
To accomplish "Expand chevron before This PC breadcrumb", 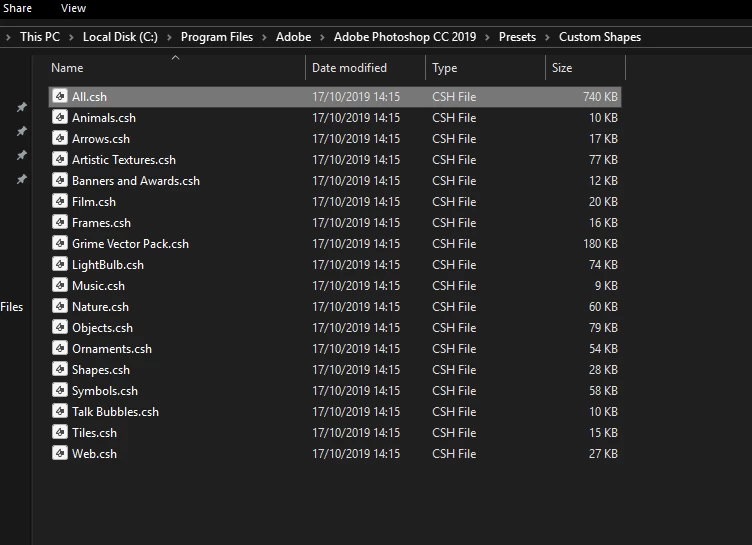I will (x=8, y=37).
